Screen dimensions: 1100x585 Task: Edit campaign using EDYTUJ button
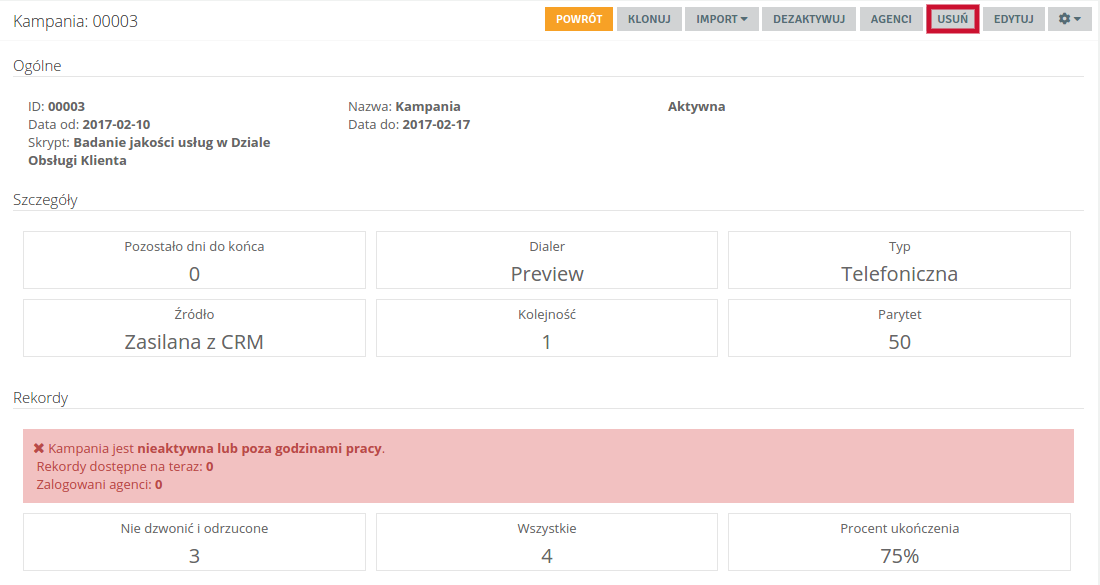(x=1014, y=19)
